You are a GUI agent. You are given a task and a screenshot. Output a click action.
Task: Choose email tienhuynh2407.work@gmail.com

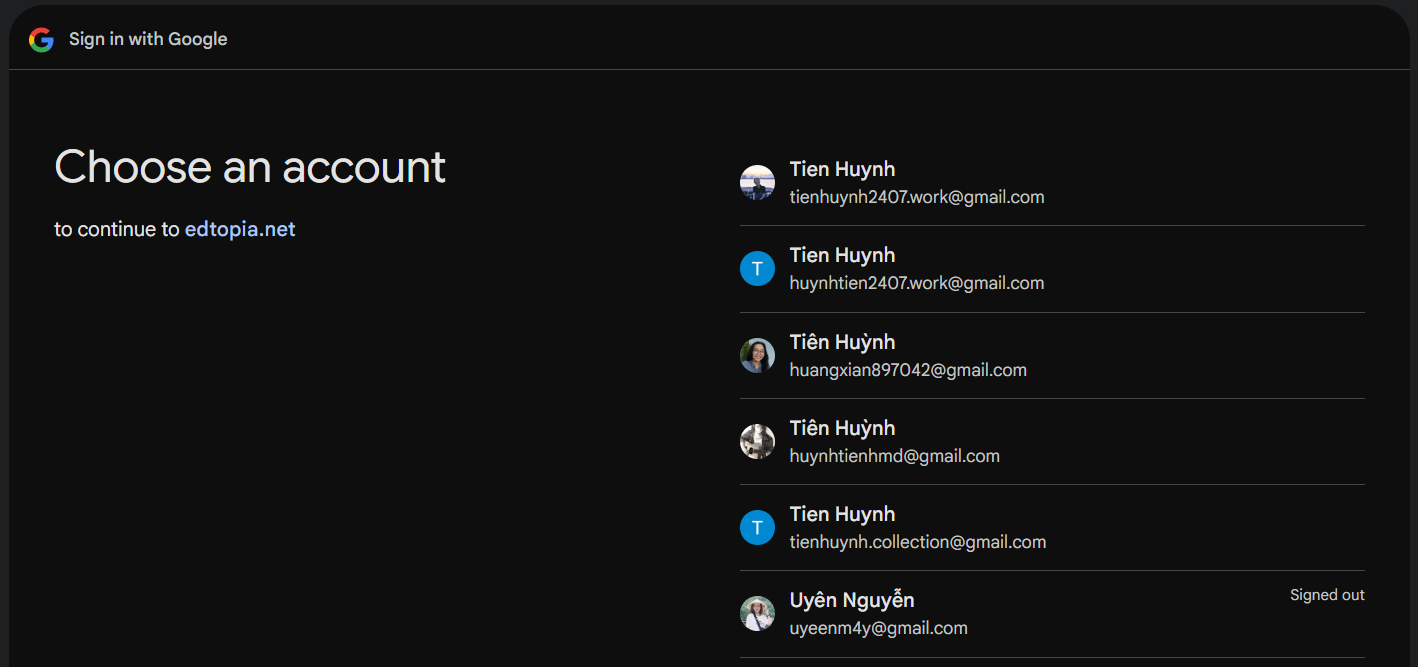917,197
